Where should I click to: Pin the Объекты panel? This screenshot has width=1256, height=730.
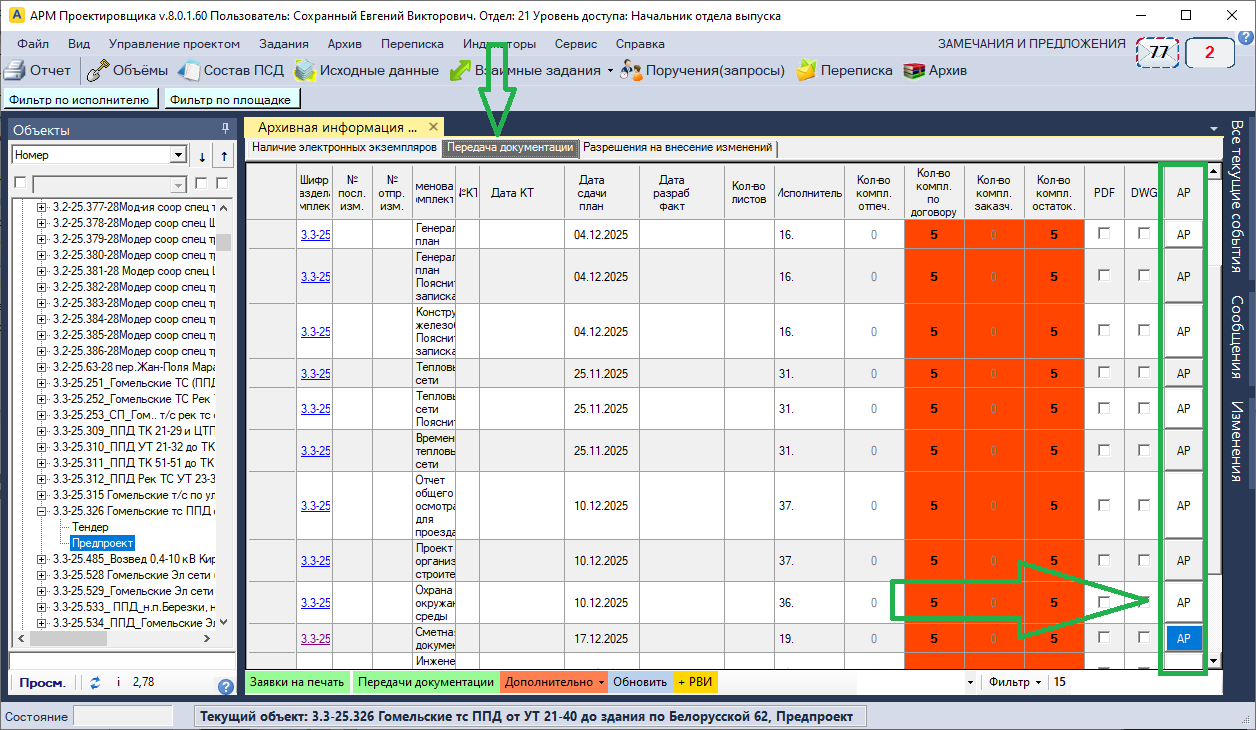point(225,129)
